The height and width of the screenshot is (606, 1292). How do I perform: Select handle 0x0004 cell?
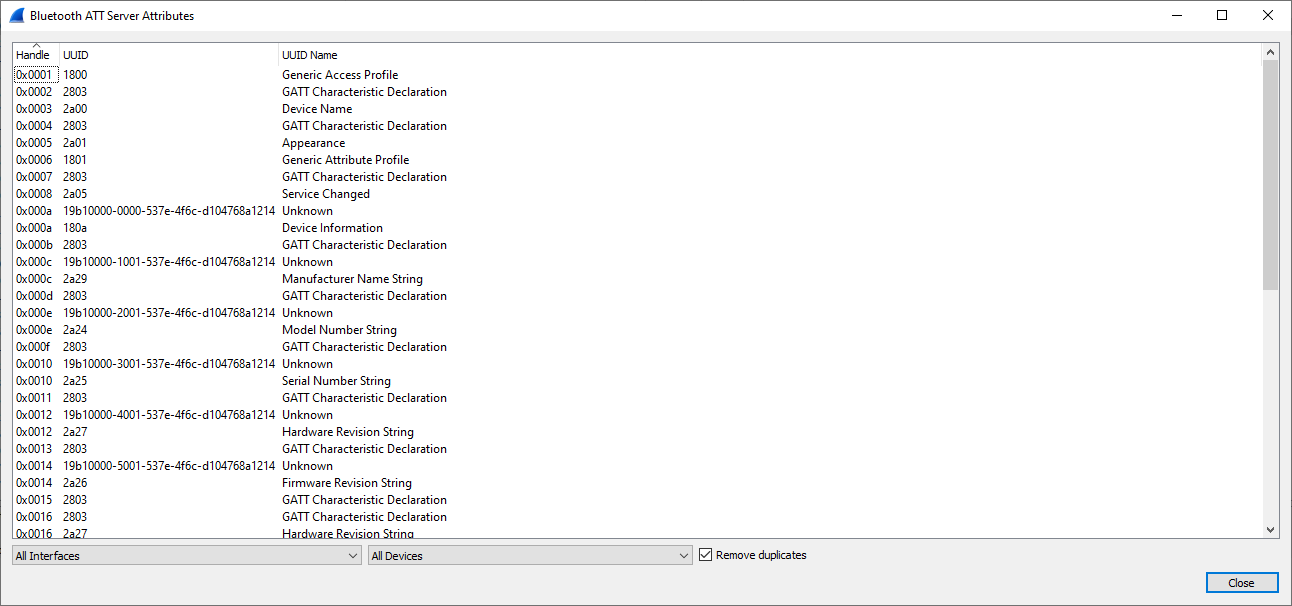(34, 126)
